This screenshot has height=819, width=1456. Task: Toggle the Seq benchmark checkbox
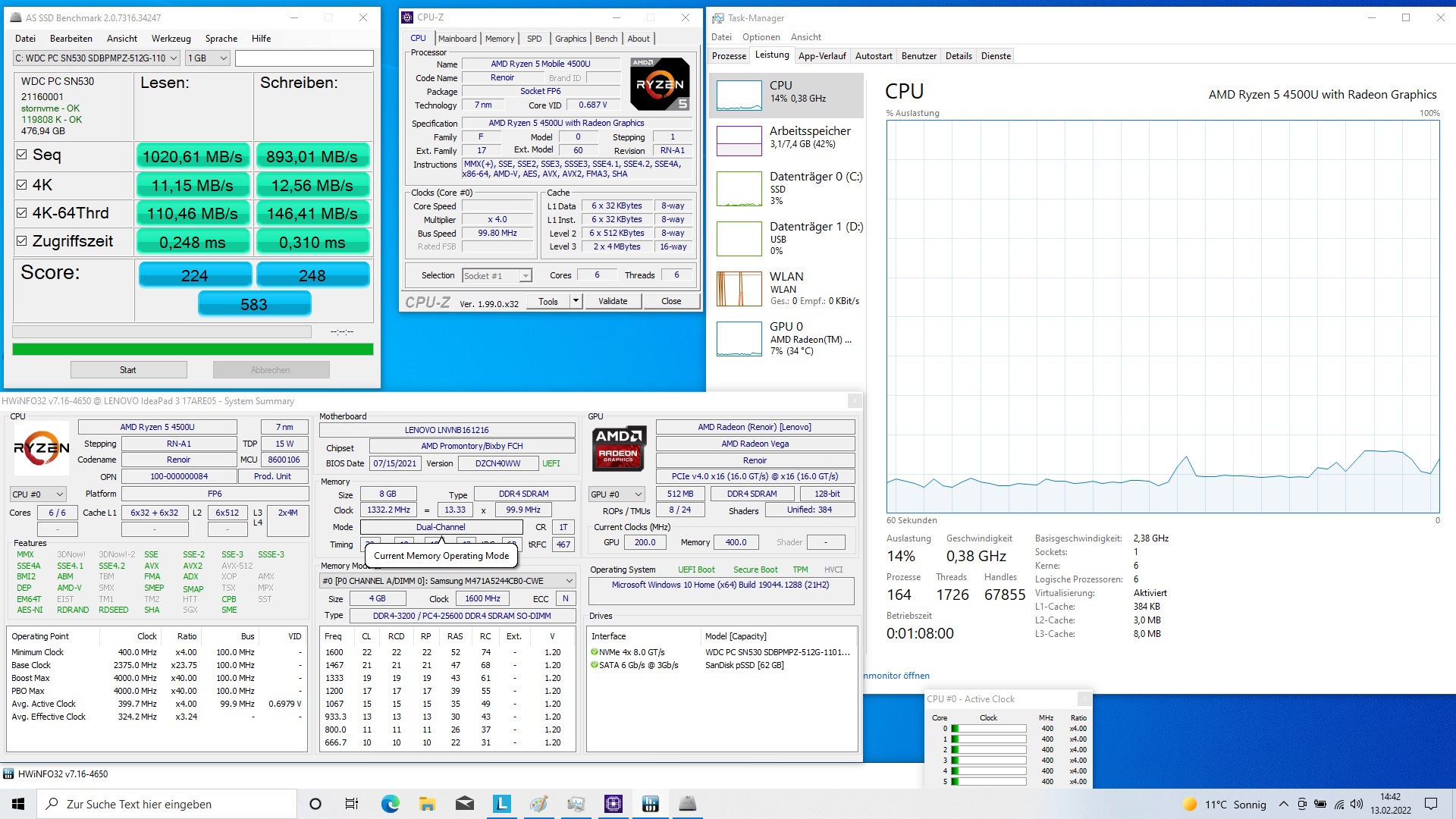pyautogui.click(x=22, y=155)
